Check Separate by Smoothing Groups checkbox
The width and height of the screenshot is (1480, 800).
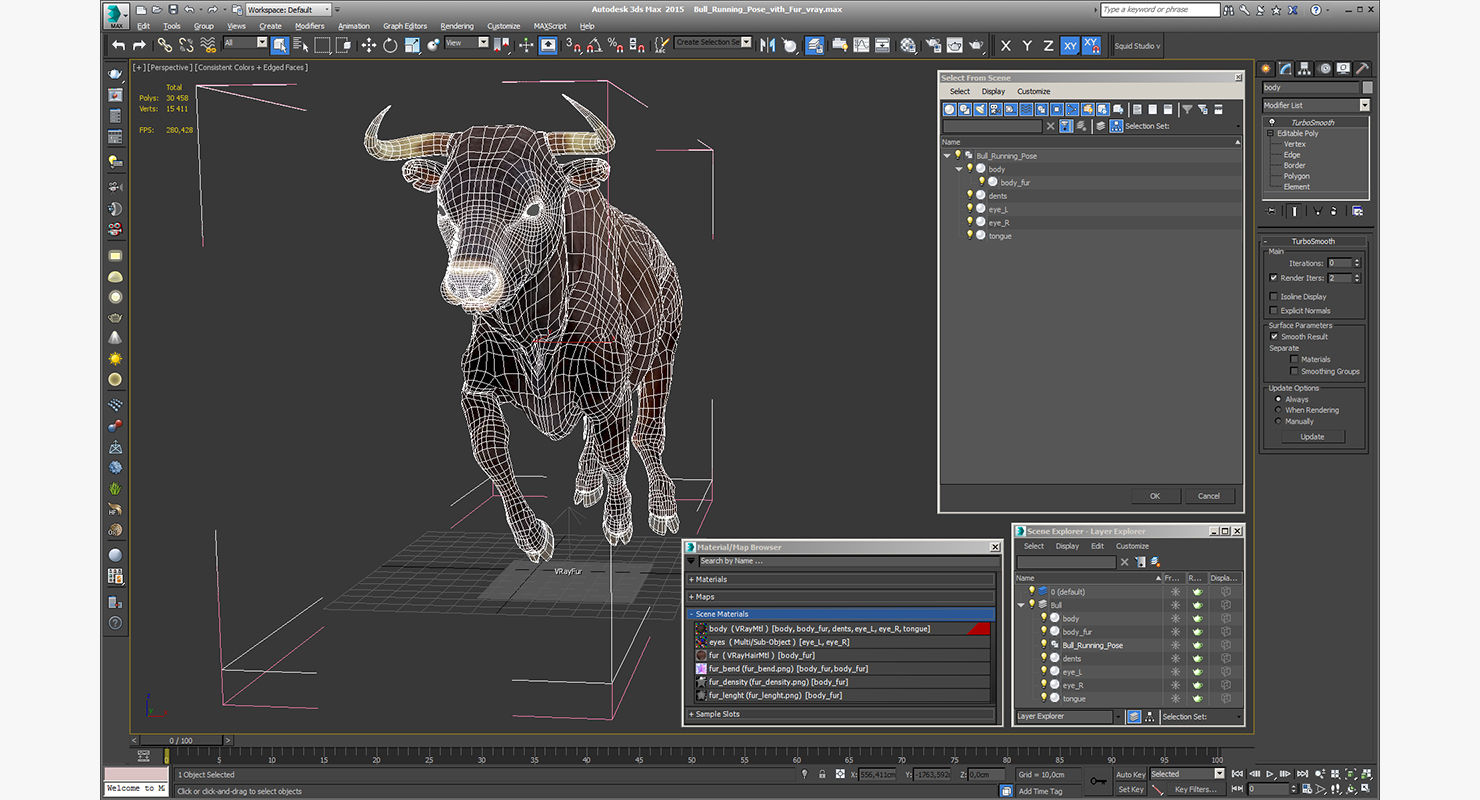point(1294,371)
